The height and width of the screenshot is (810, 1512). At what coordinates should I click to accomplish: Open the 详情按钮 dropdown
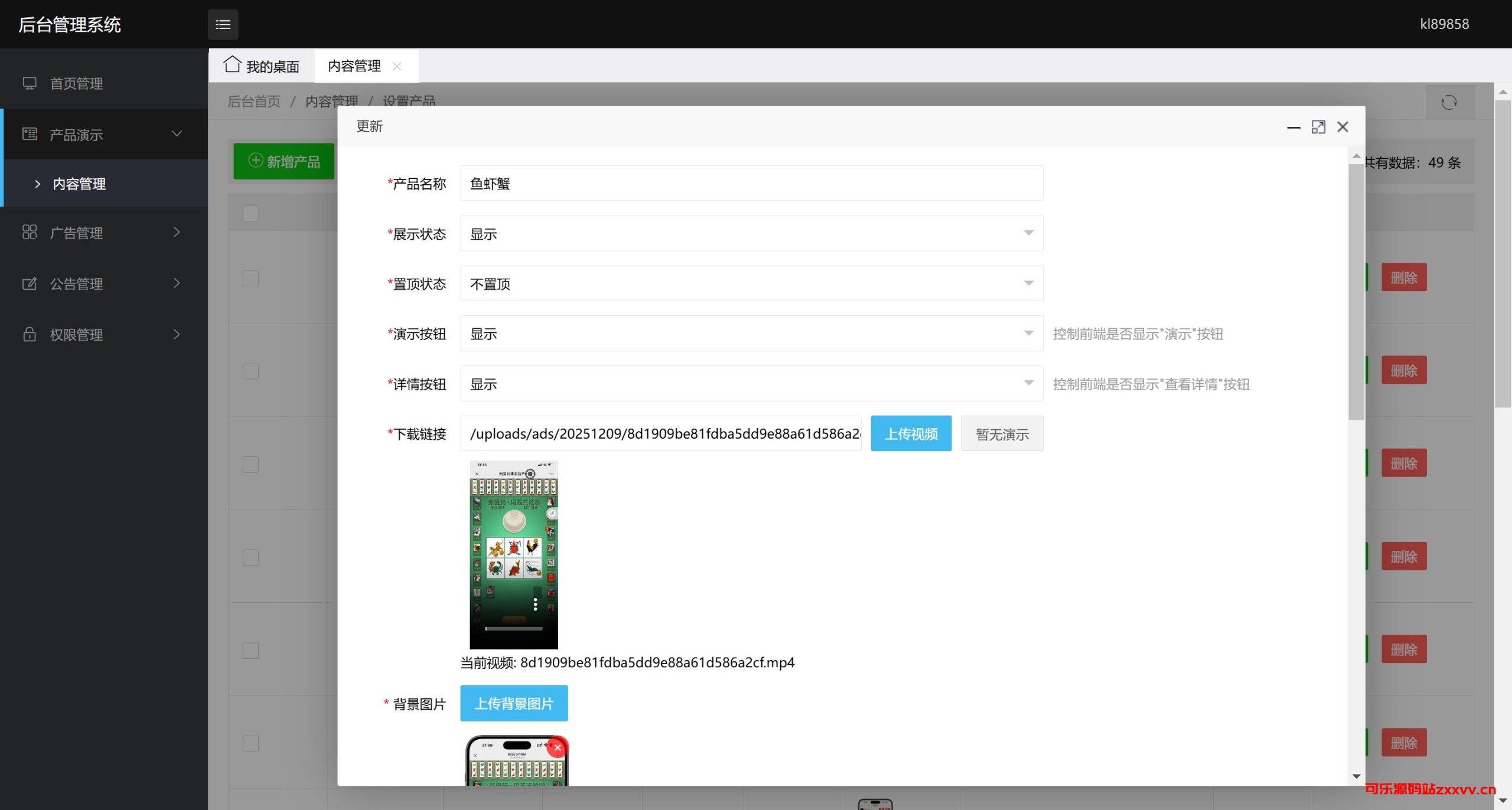pos(751,384)
